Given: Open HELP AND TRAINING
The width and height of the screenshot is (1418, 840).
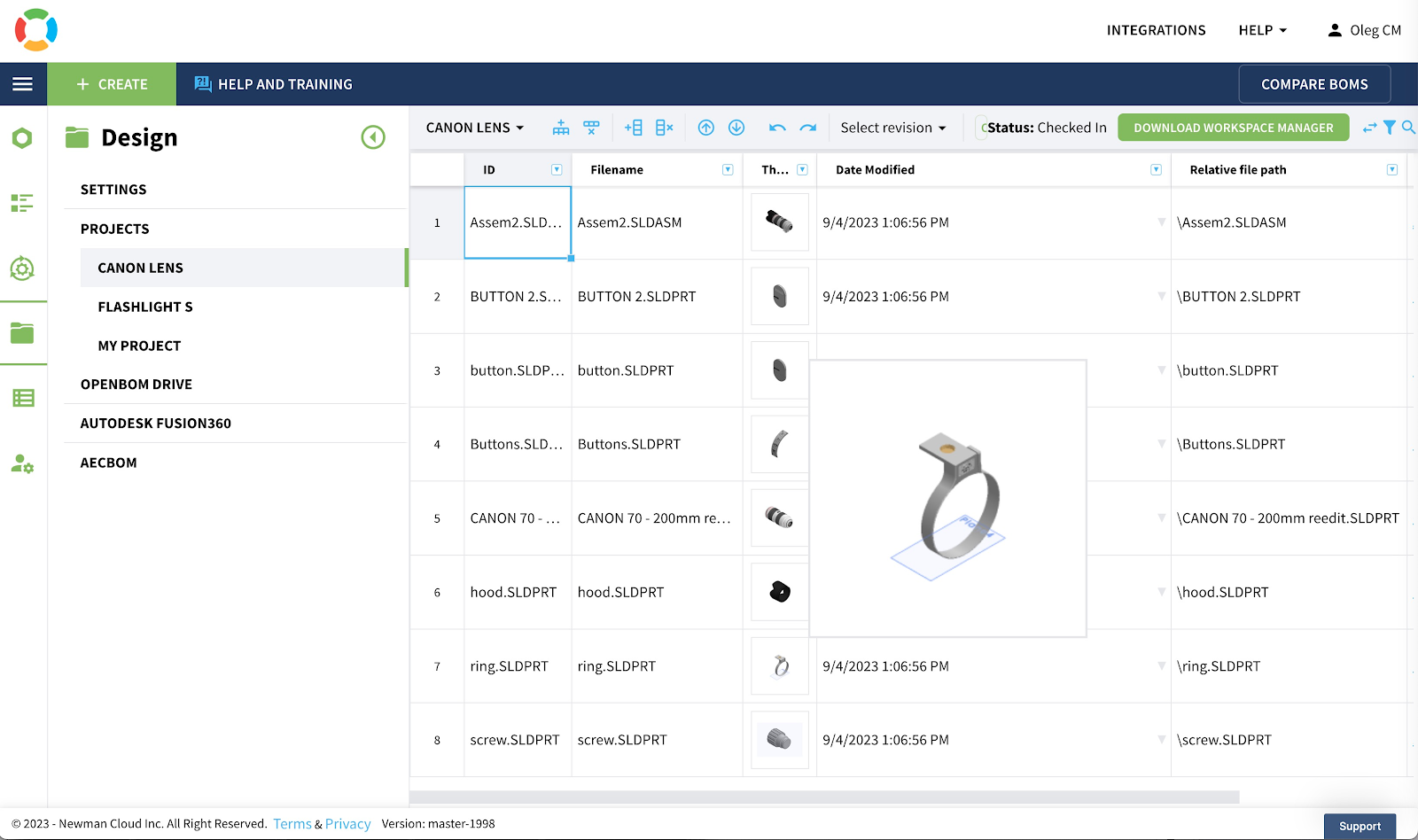Looking at the screenshot, I should pos(273,84).
